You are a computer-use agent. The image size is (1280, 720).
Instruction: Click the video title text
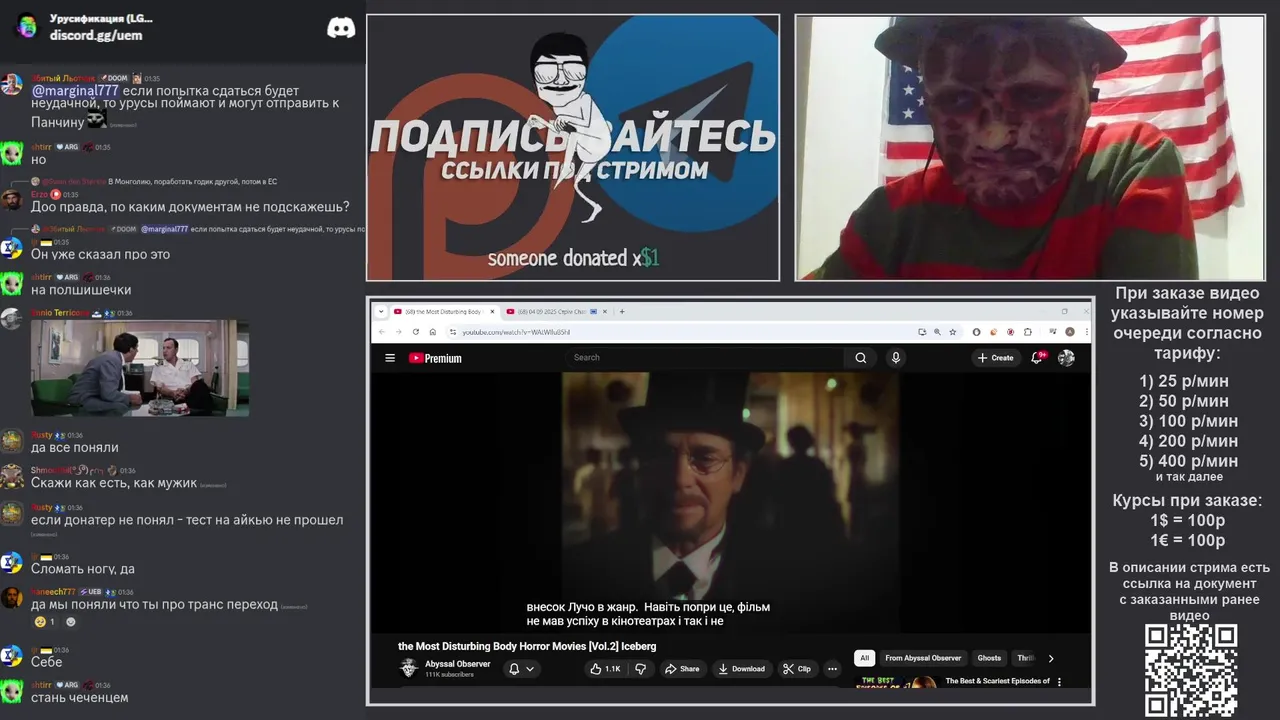pos(527,646)
